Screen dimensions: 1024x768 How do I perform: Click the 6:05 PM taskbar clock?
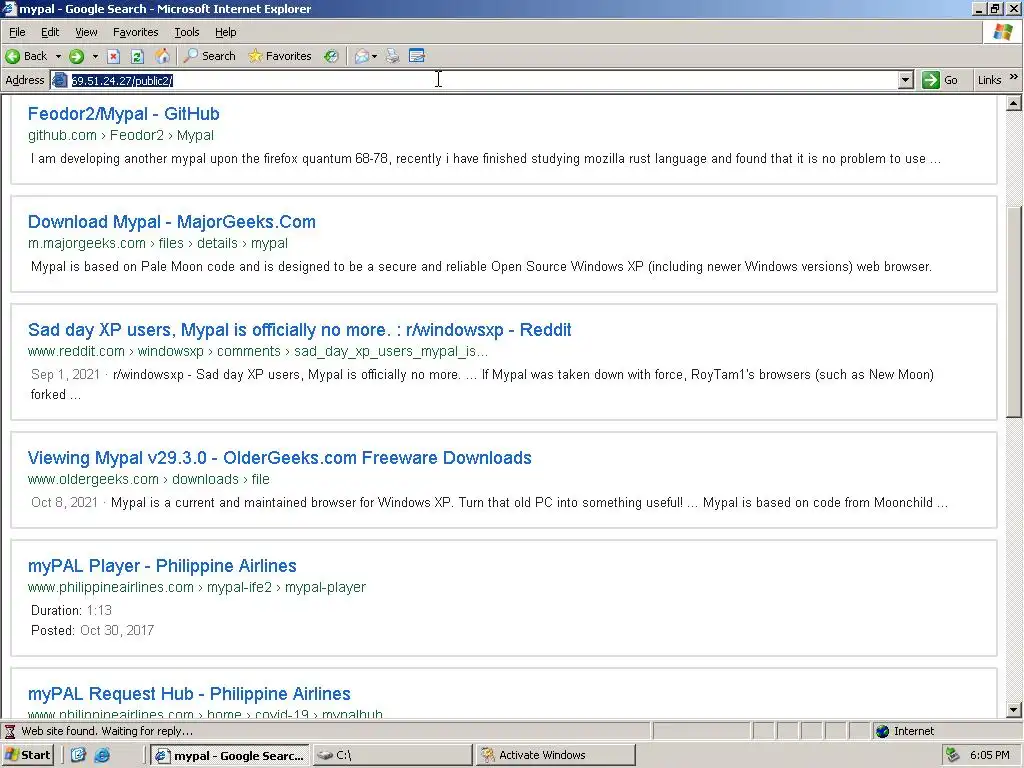point(989,755)
